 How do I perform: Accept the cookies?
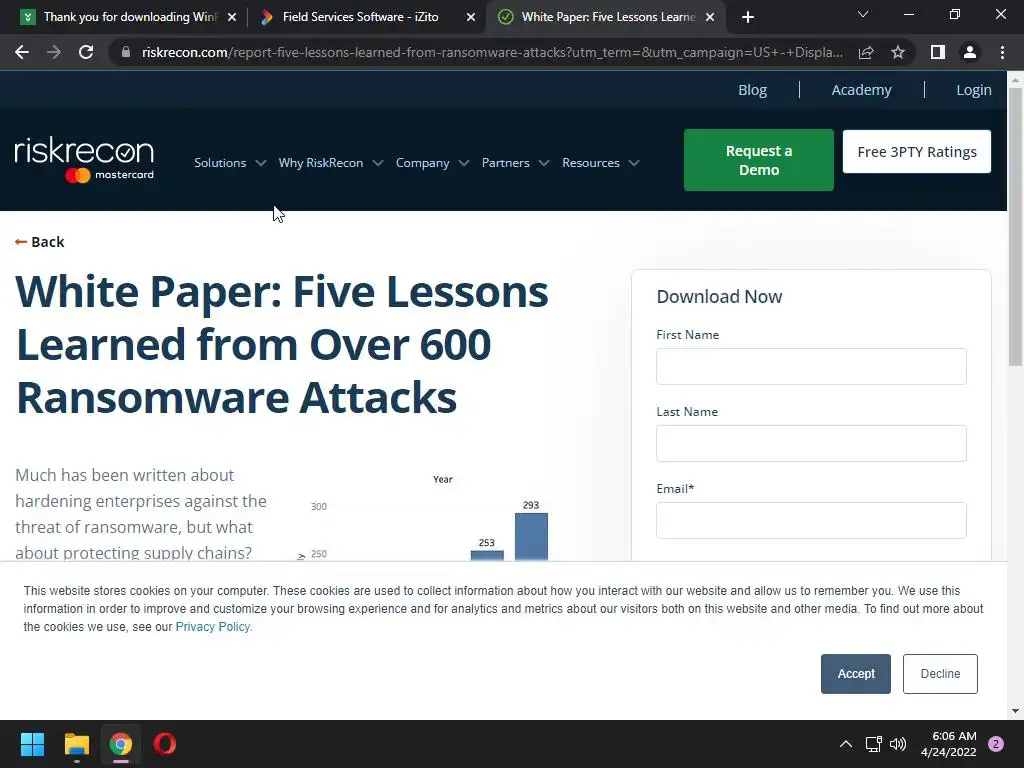pyautogui.click(x=856, y=674)
